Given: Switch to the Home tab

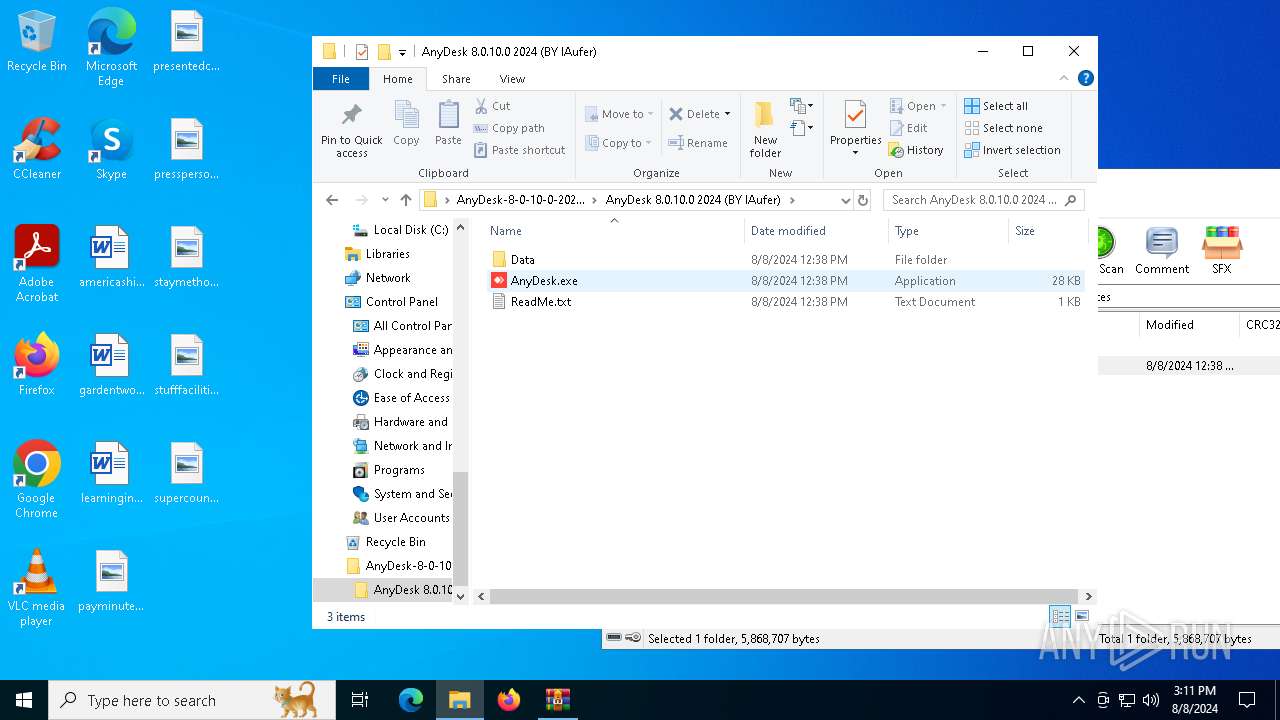Looking at the screenshot, I should click(397, 79).
